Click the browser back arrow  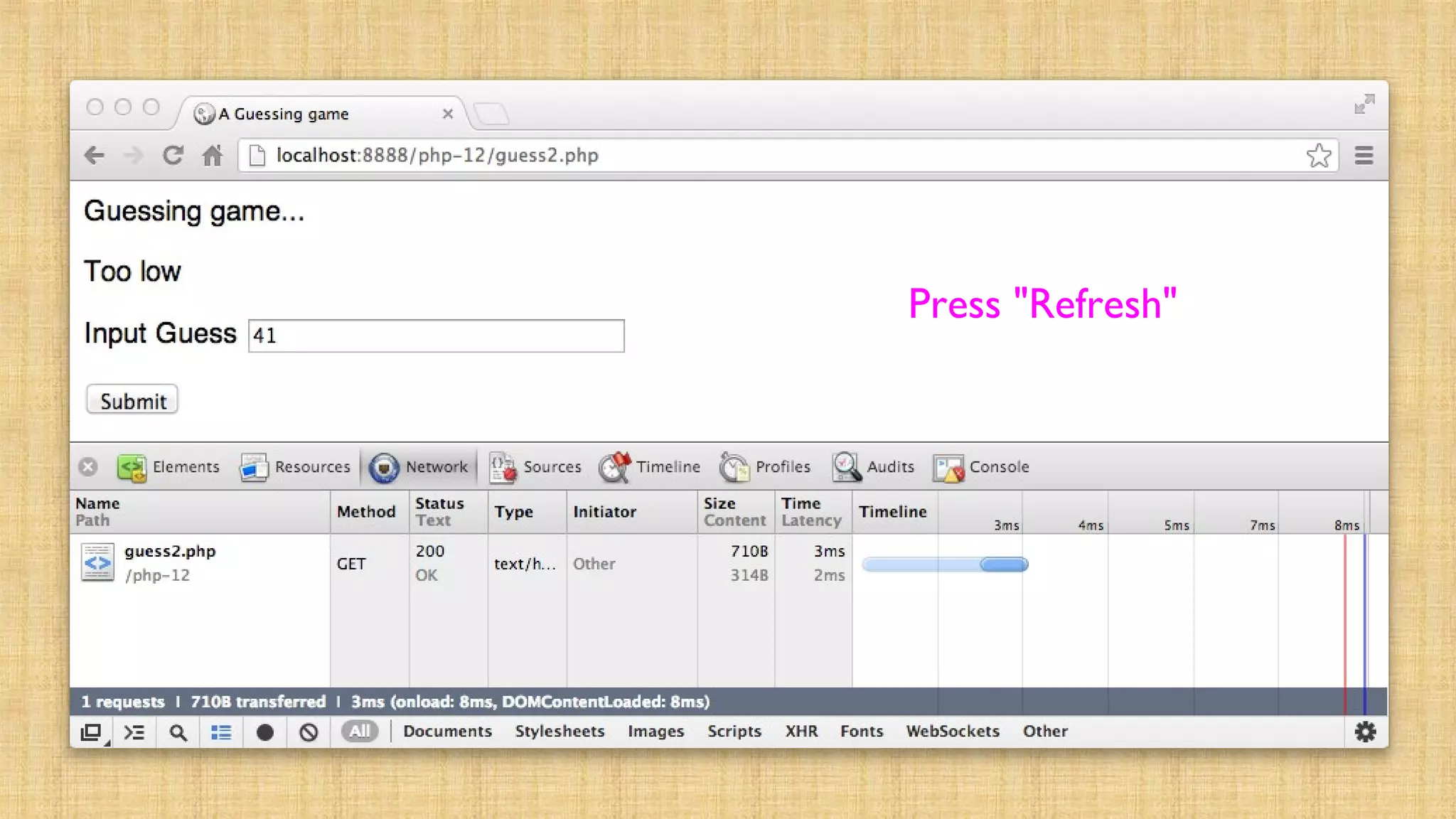pos(95,155)
